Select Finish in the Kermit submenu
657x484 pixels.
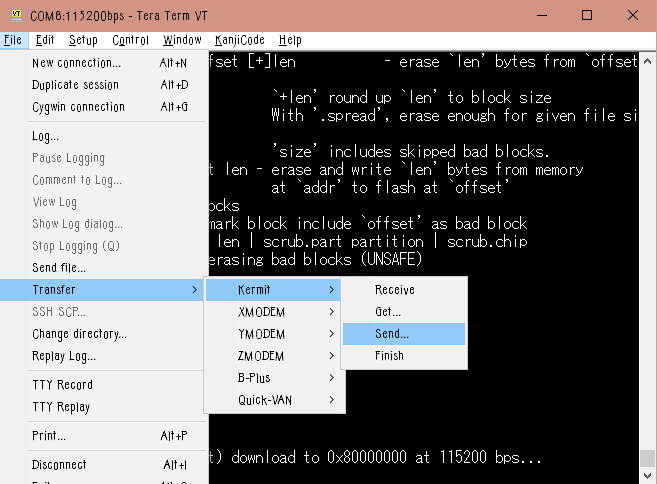click(390, 355)
